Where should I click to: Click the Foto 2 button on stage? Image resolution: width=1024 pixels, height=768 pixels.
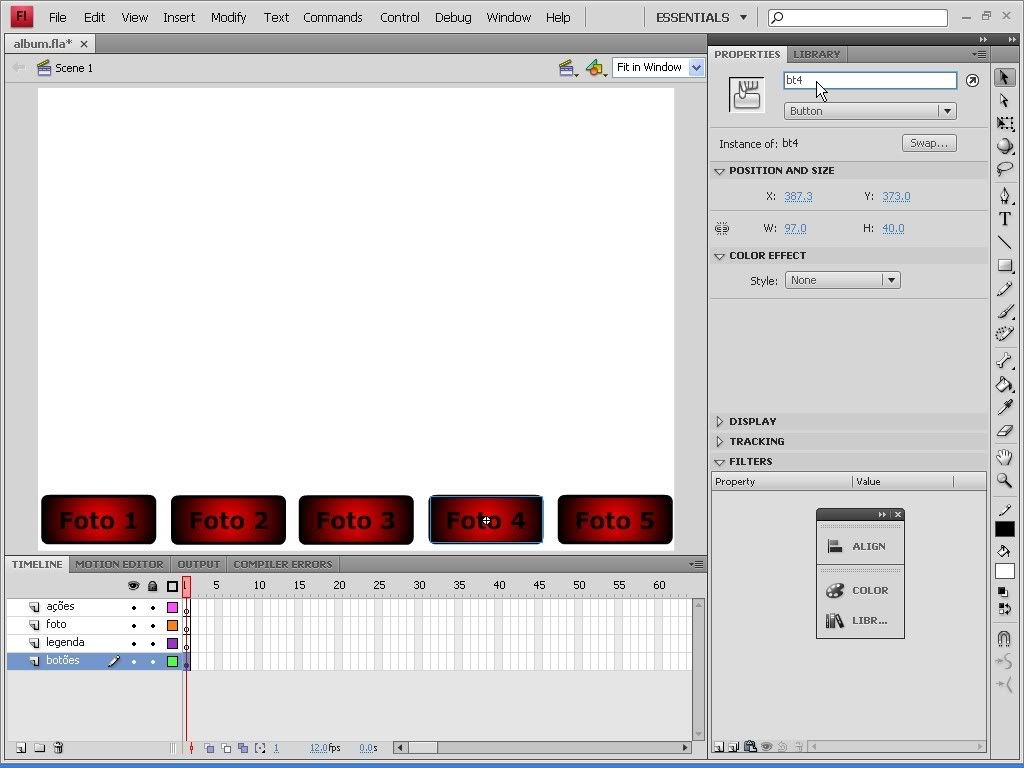(228, 520)
